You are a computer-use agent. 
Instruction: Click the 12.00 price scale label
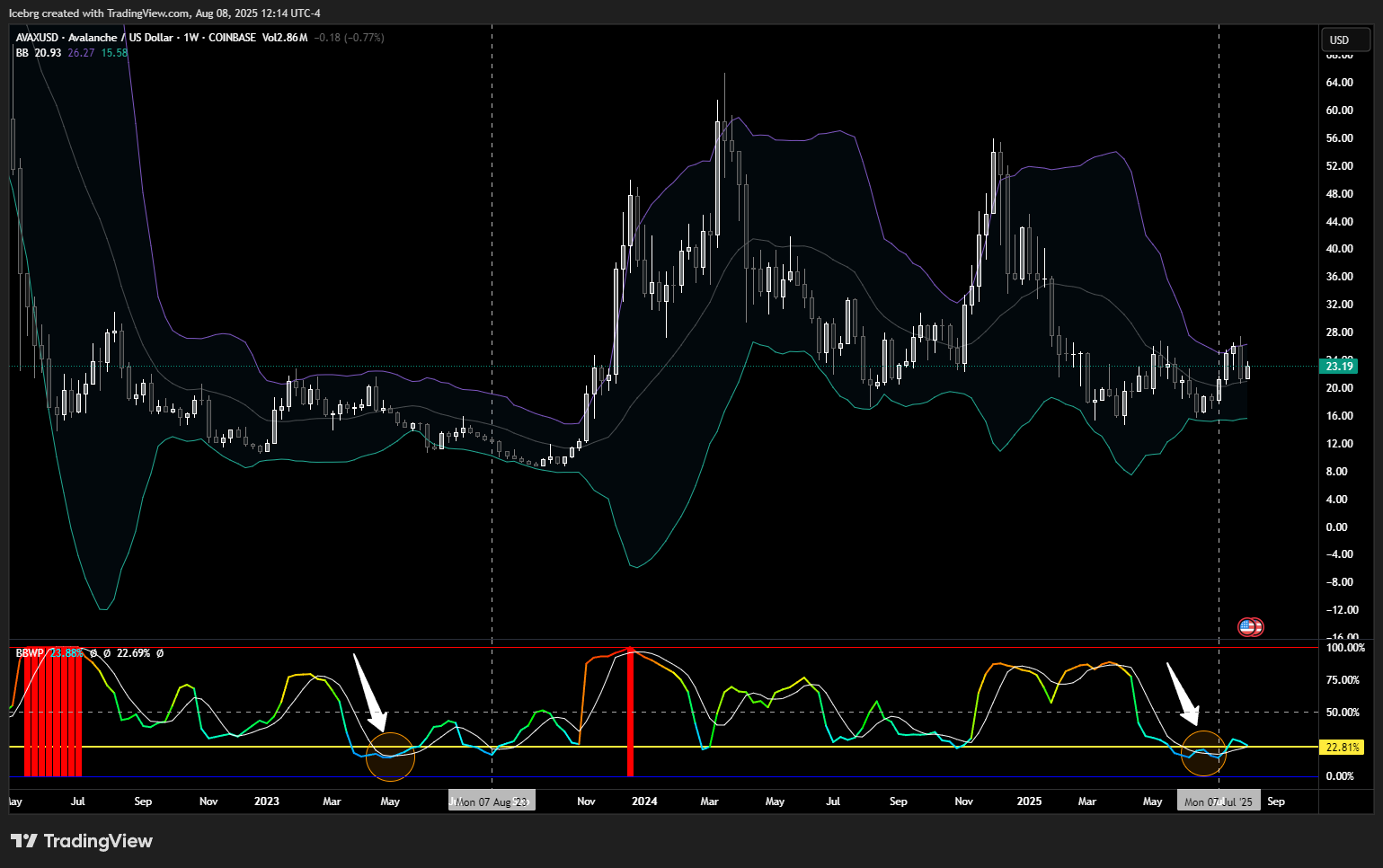[x=1339, y=444]
